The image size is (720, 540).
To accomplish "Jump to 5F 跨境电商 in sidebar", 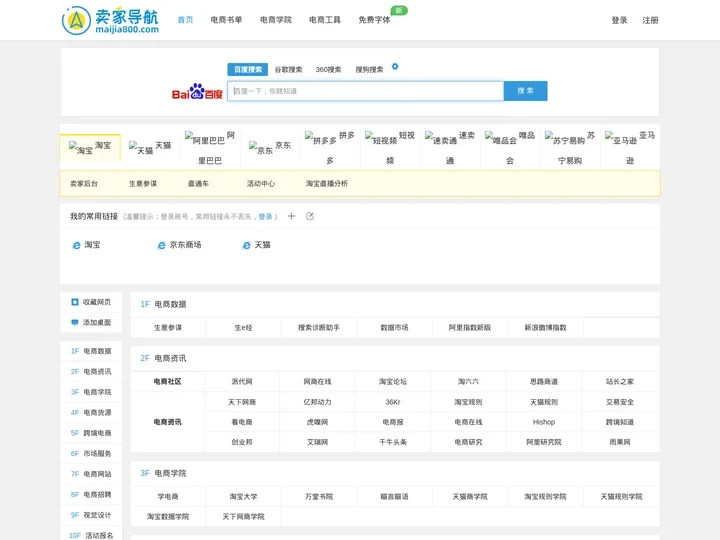I will coord(91,433).
